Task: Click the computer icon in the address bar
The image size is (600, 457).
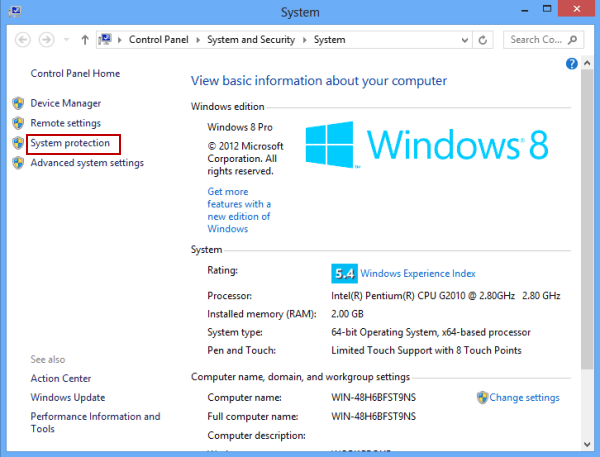Action: coord(105,39)
